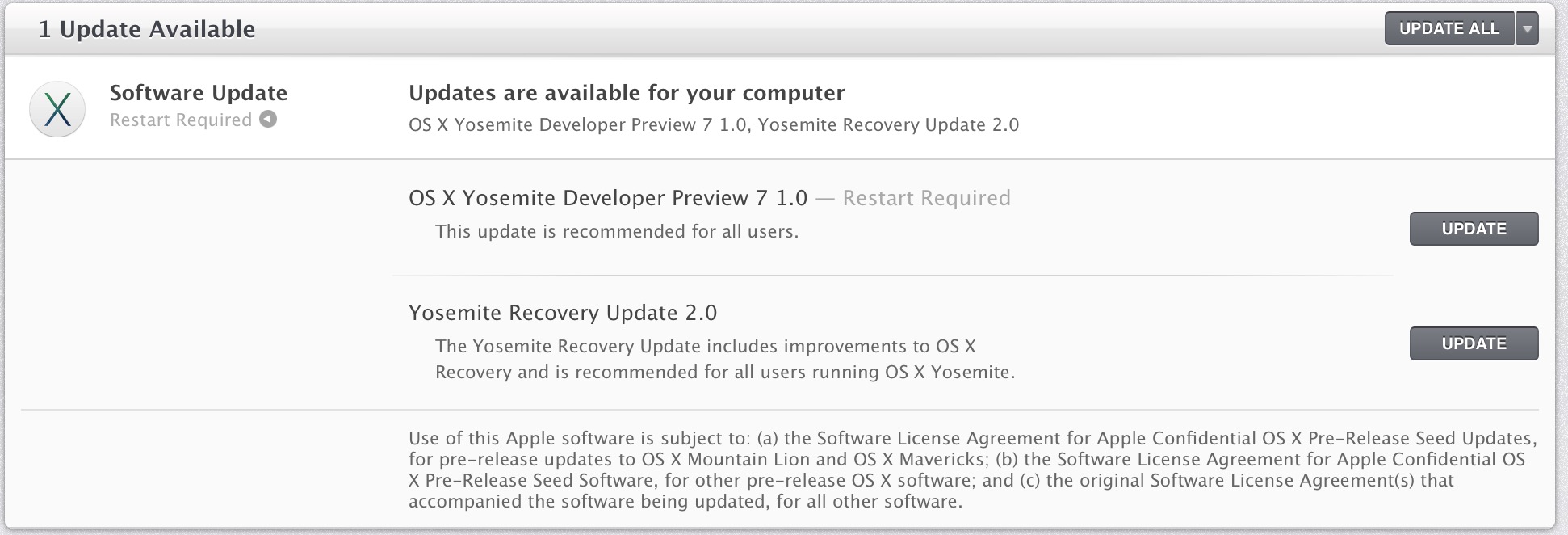Click the Yosemite logo thumbnail
This screenshot has height=535, width=1568.
pos(55,107)
